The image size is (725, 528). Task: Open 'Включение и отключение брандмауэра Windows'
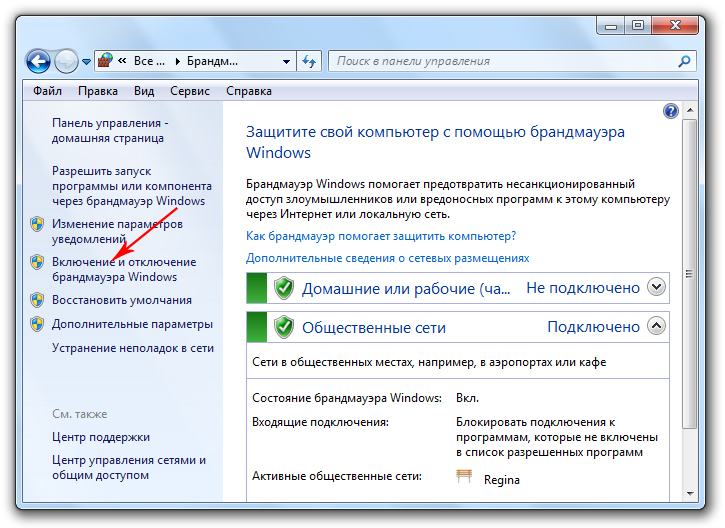pyautogui.click(x=124, y=270)
